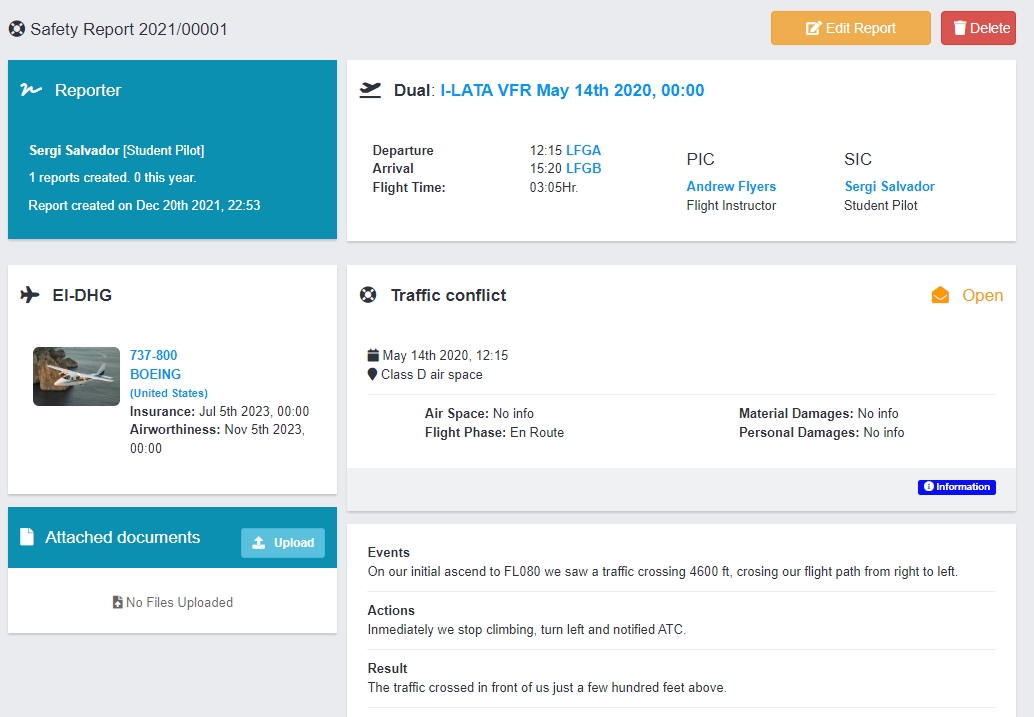The image size is (1034, 717).
Task: Open Sergi Salvador SIC profile link
Action: tap(889, 186)
